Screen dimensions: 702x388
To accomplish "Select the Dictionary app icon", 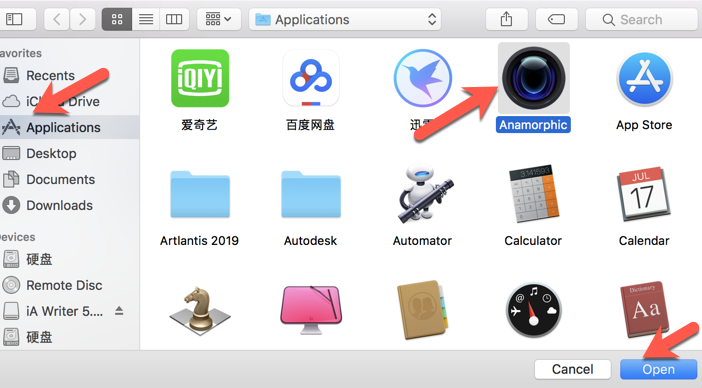I will tap(644, 310).
